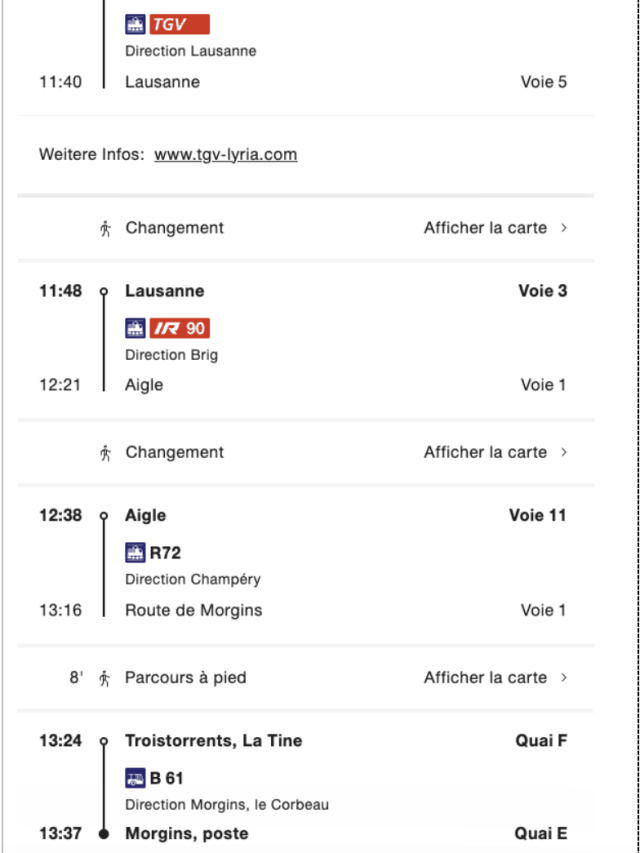Click walking icon in first Changement row
This screenshot has width=640, height=853.
[x=106, y=228]
